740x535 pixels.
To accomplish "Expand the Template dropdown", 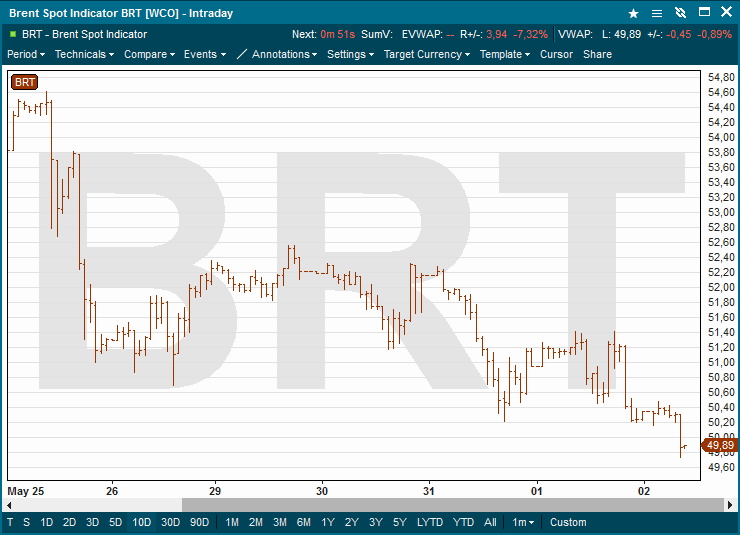I will tap(505, 54).
